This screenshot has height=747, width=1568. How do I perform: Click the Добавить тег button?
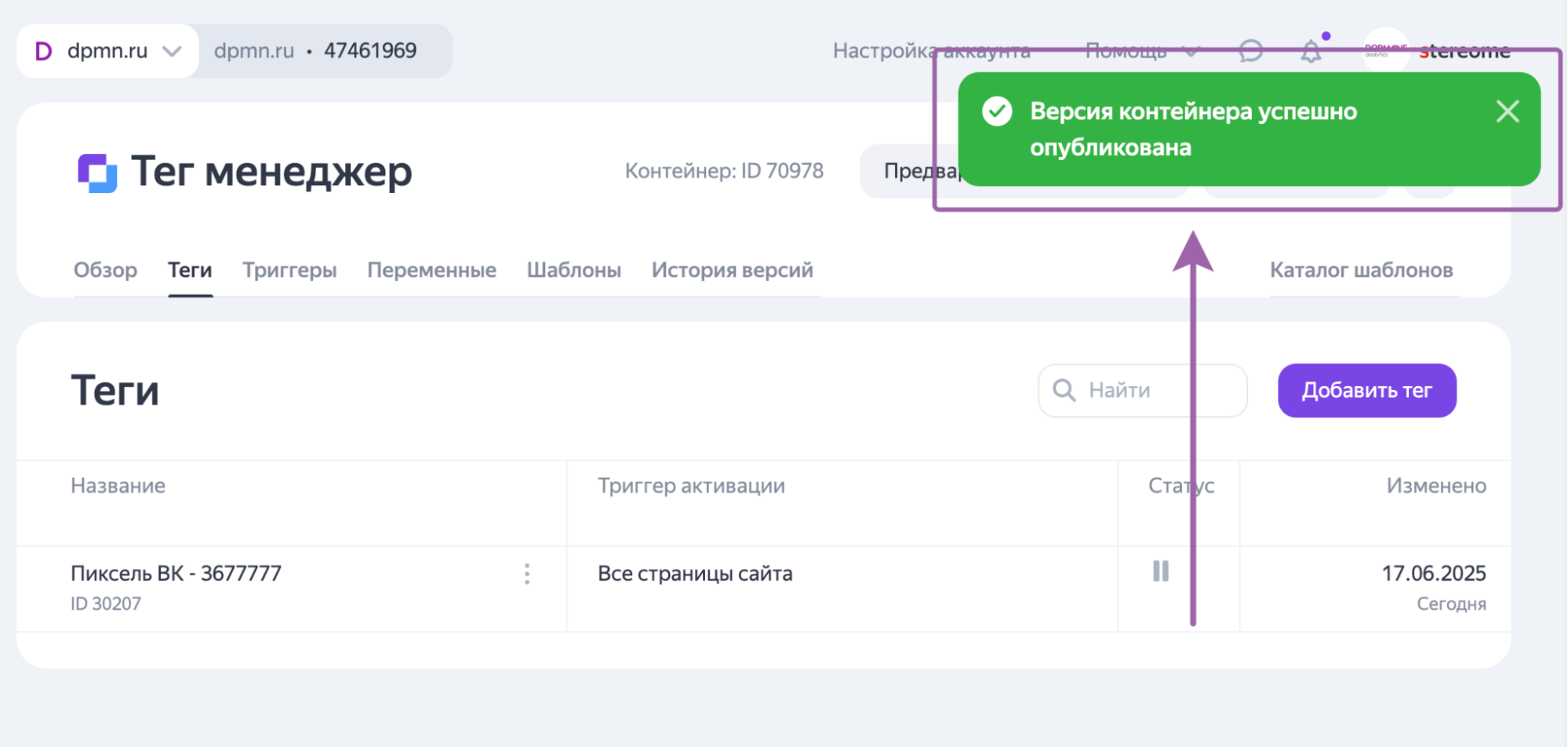click(x=1366, y=390)
